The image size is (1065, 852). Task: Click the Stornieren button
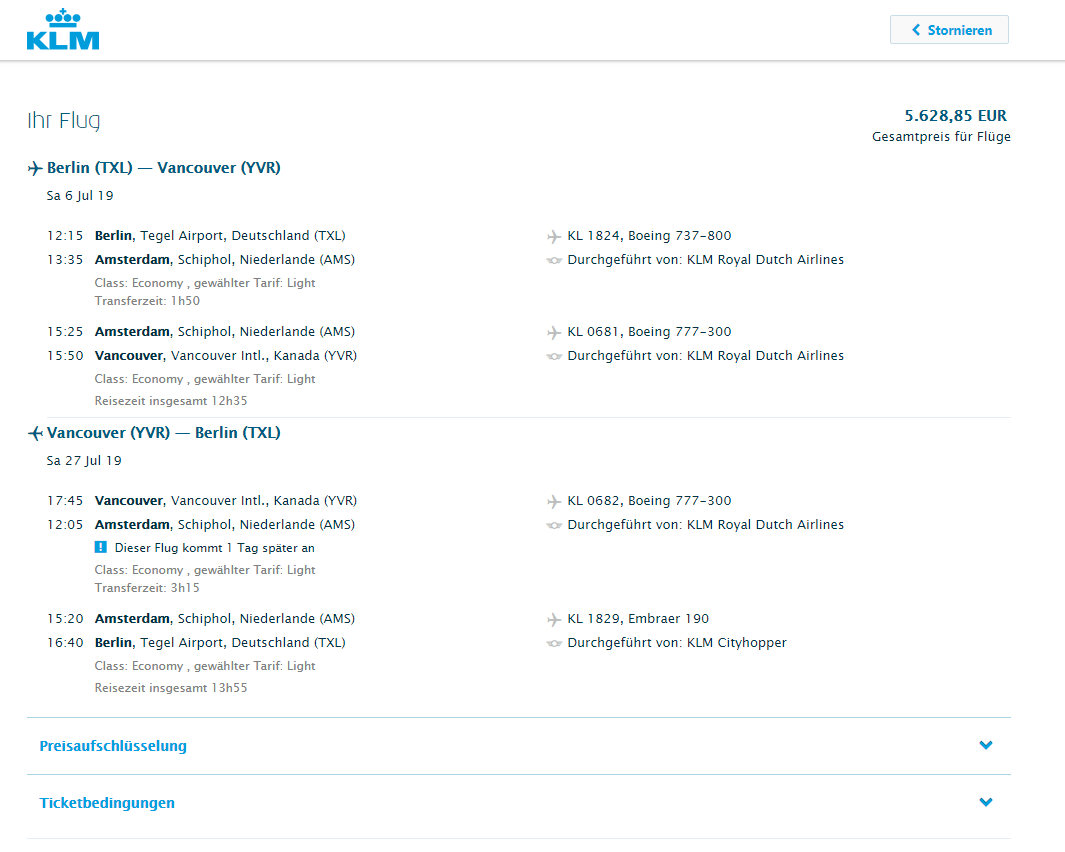point(949,30)
